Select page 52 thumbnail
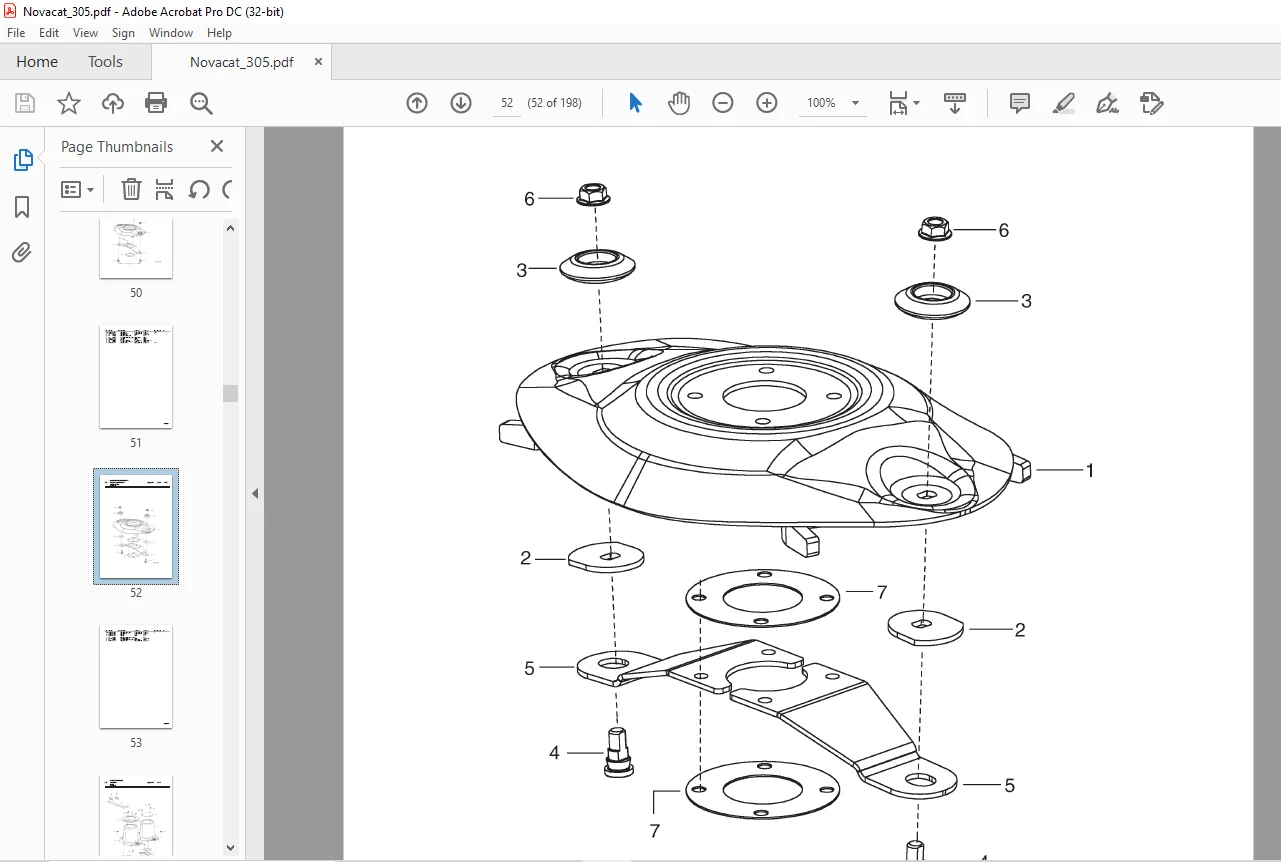The height and width of the screenshot is (862, 1281). coord(136,527)
